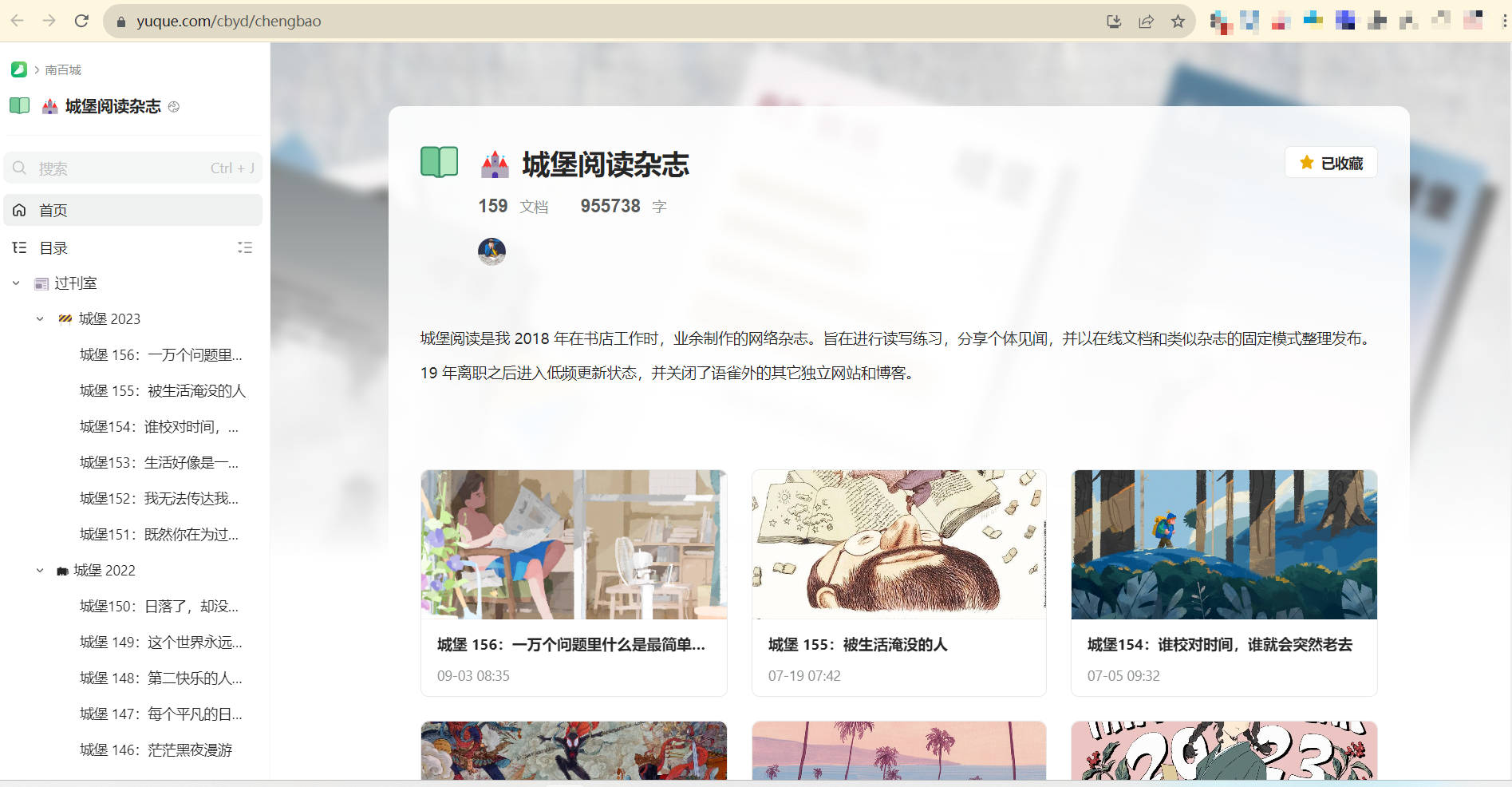Open sidebar doc 城堡152：我无法传达我

click(x=160, y=499)
